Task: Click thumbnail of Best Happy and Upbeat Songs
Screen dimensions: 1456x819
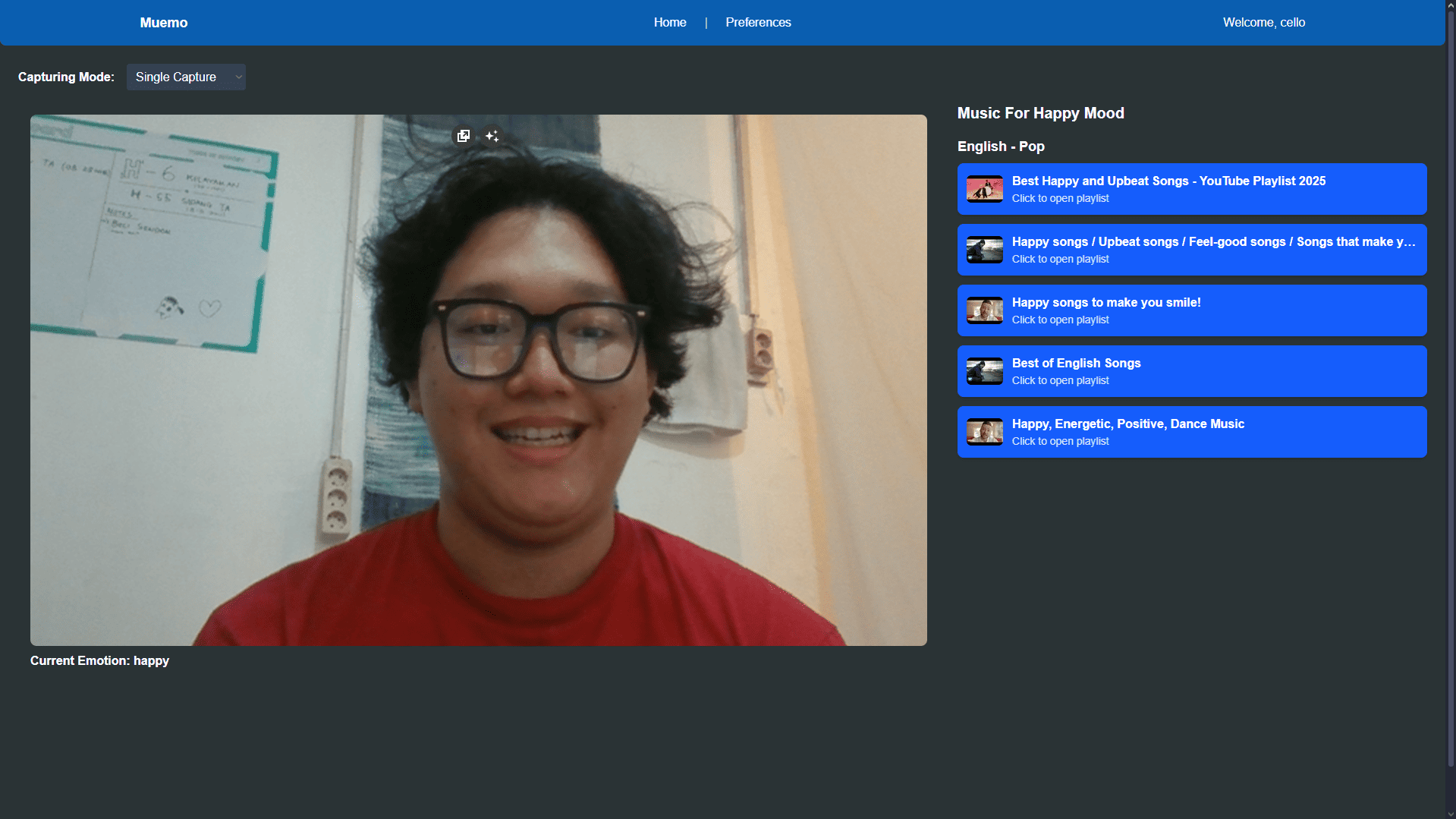Action: [x=984, y=189]
